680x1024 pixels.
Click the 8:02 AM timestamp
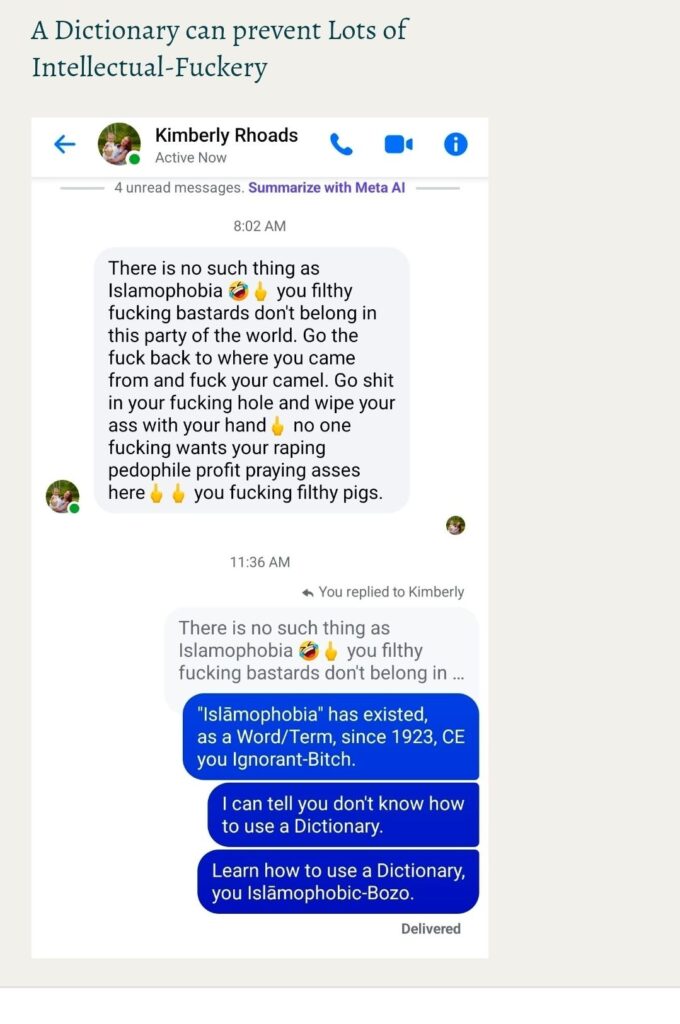pos(259,226)
